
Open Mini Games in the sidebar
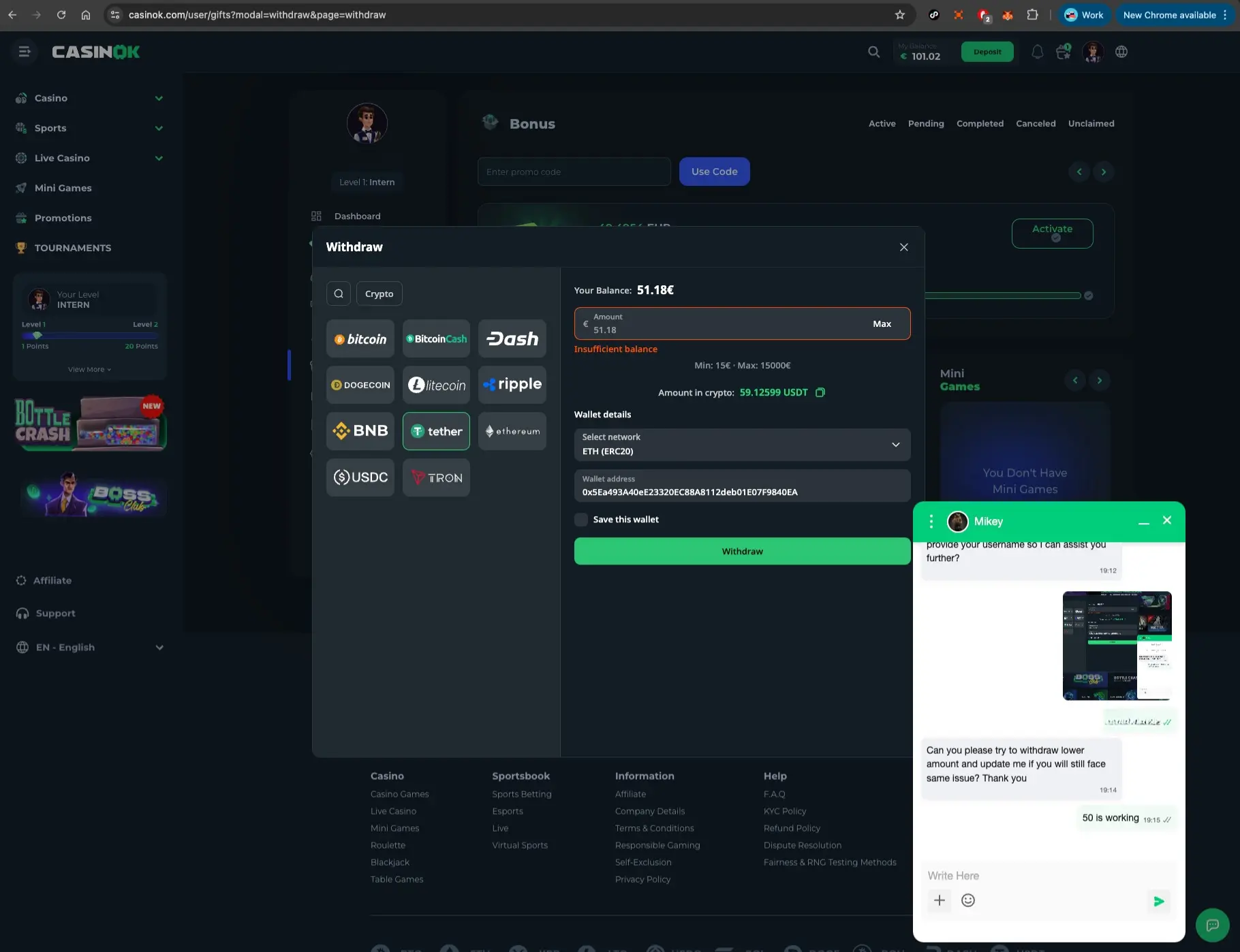63,188
